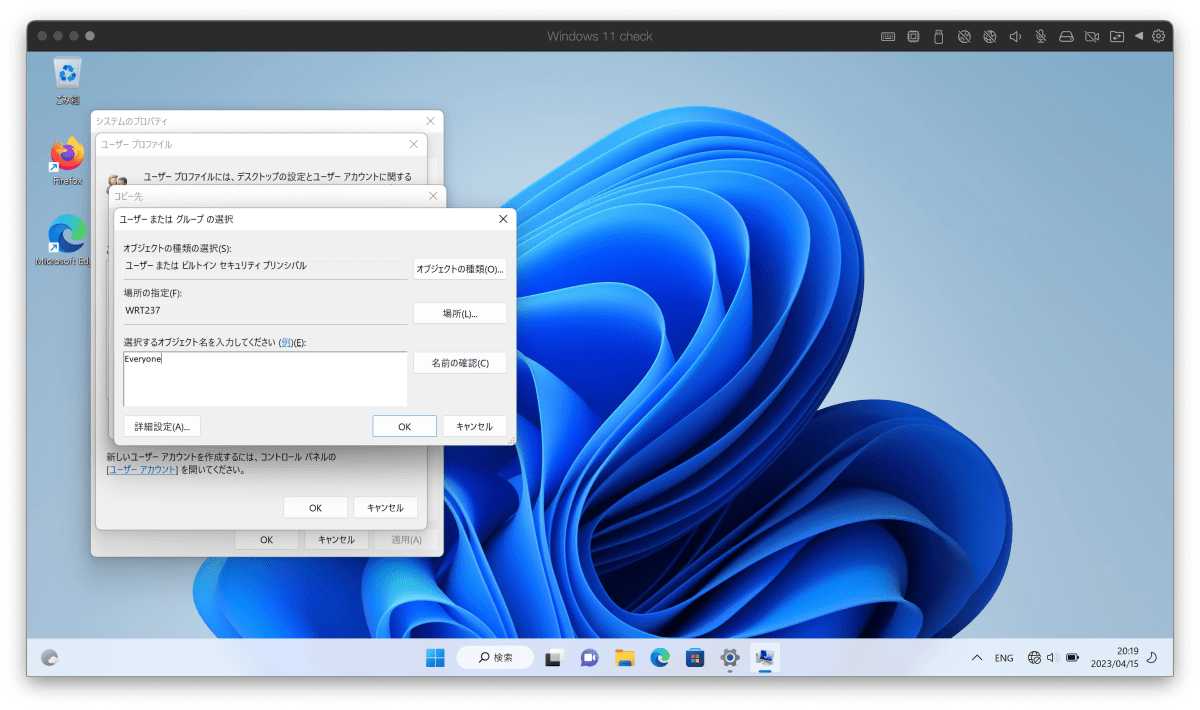Open the Recycle Bin desktop icon
This screenshot has width=1200, height=710.
[x=68, y=81]
